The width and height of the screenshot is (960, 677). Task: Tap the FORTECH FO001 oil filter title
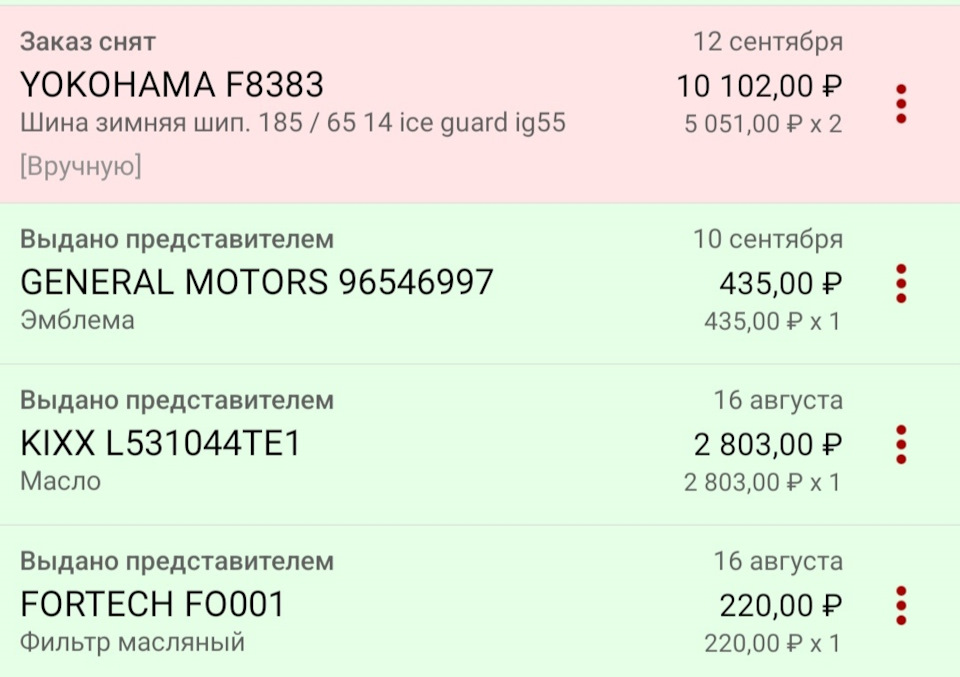pos(152,604)
